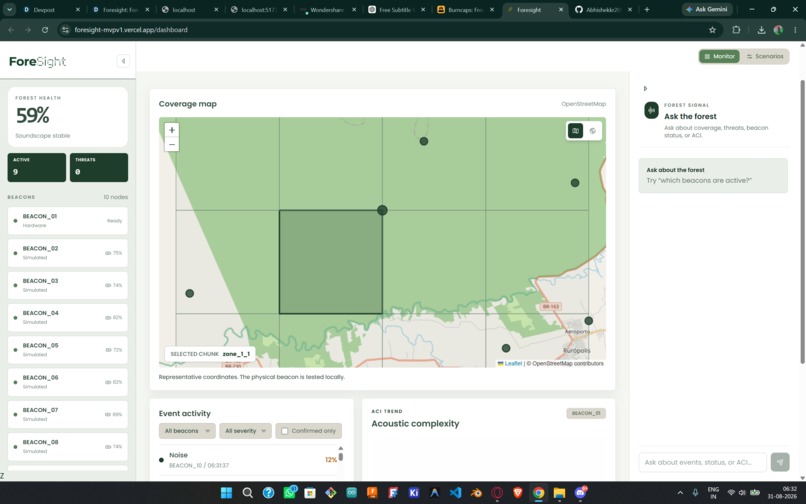Open Chrome extensions puzzle icon
Viewport: 806px width, 504px height.
click(736, 30)
